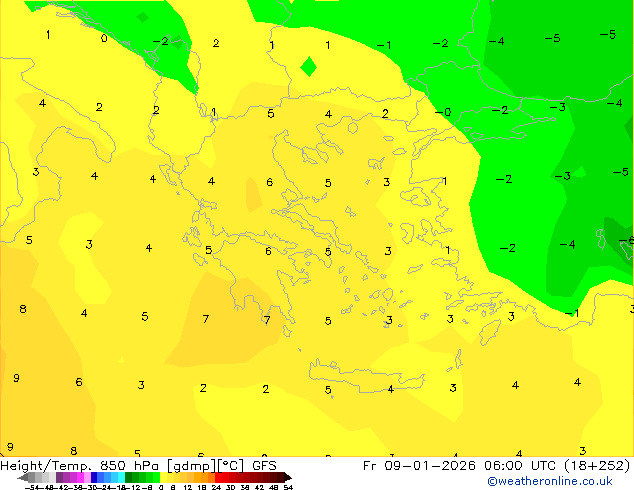
Task: Click the '12' legend scale label
Action: [x=188, y=487]
